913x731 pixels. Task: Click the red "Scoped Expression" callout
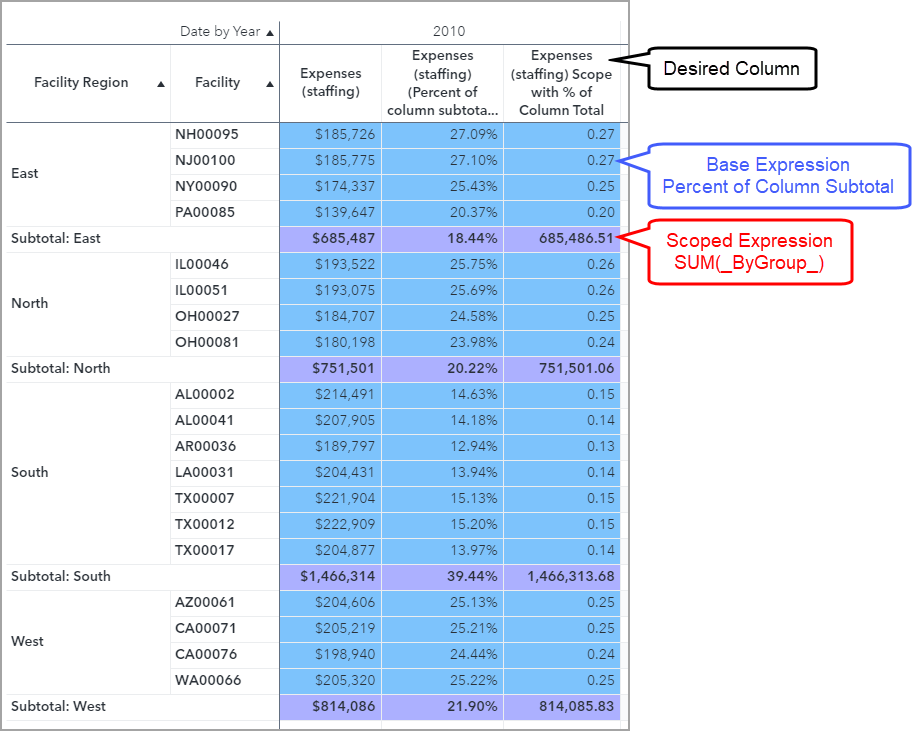[748, 252]
